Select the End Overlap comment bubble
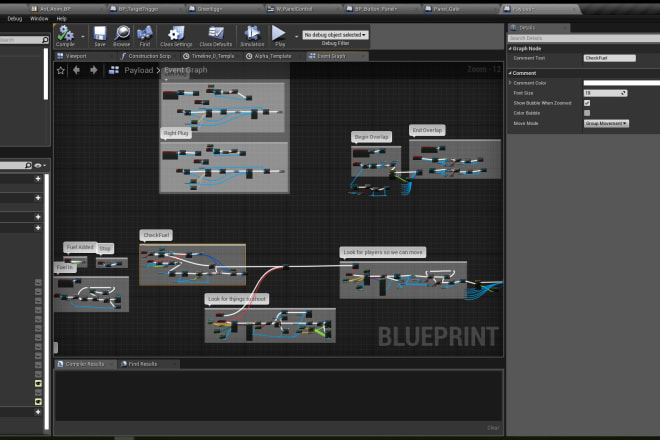This screenshot has height=440, width=660. 427,130
